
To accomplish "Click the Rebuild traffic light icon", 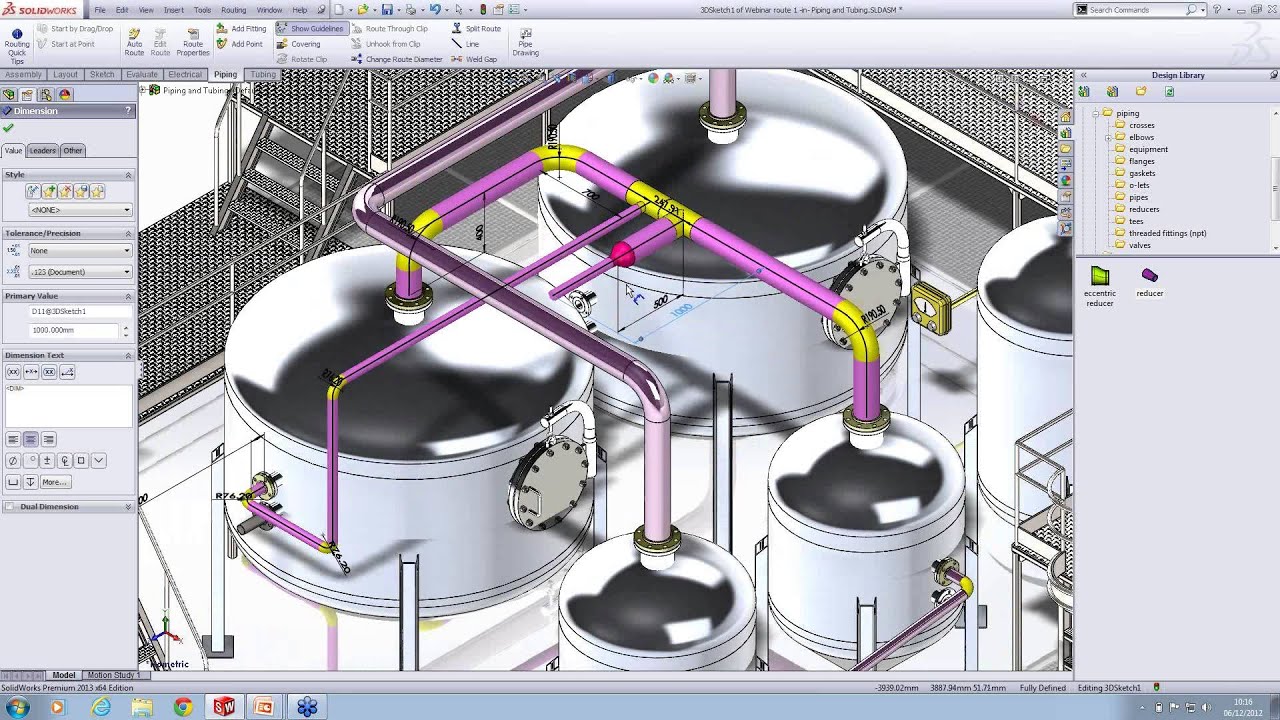I will tap(483, 9).
